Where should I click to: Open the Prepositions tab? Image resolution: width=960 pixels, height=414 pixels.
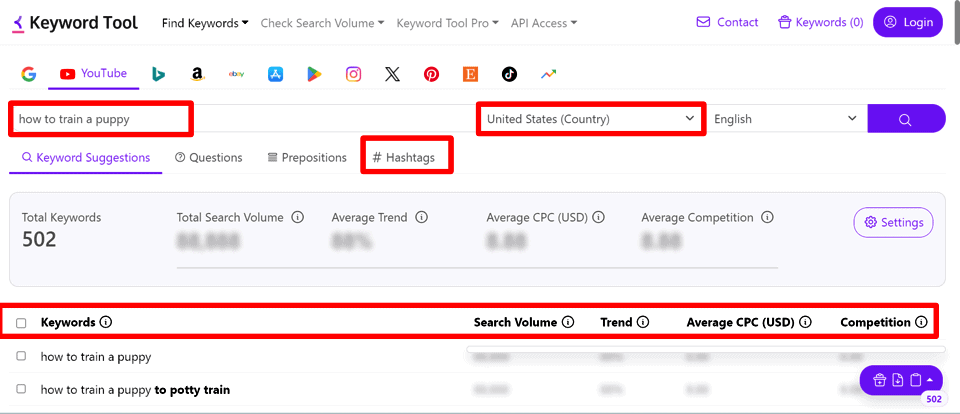307,157
